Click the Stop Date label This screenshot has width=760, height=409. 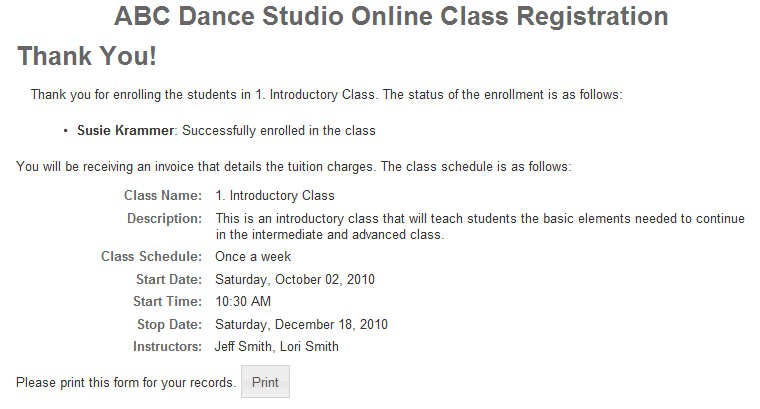click(x=169, y=324)
